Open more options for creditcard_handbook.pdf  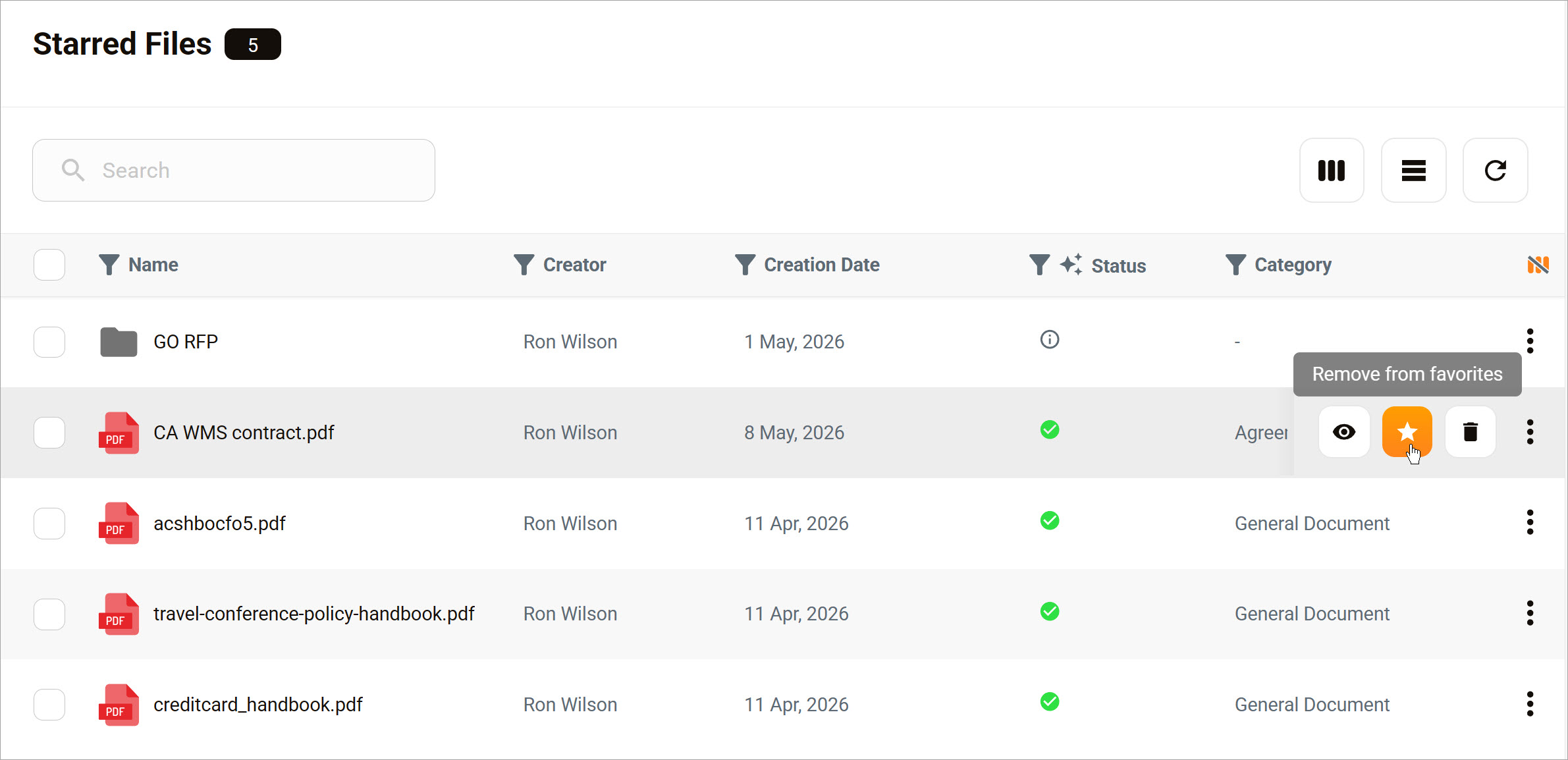[x=1530, y=704]
